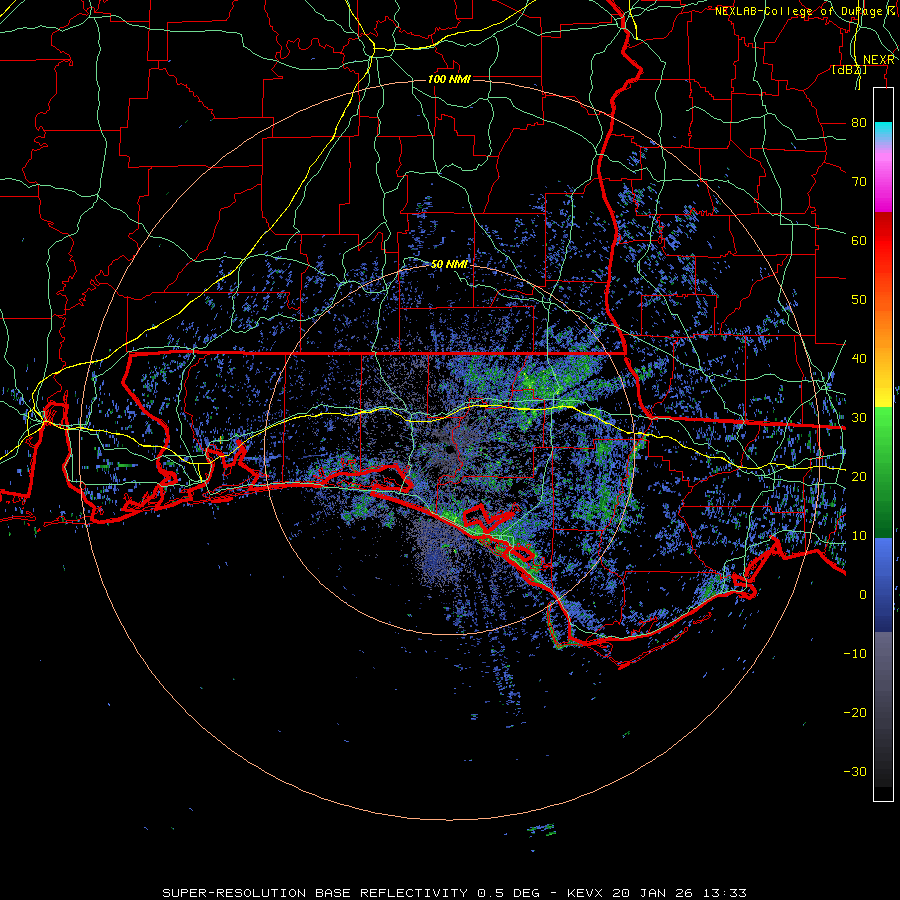Click the "50 NMI" range ring label

point(449,265)
